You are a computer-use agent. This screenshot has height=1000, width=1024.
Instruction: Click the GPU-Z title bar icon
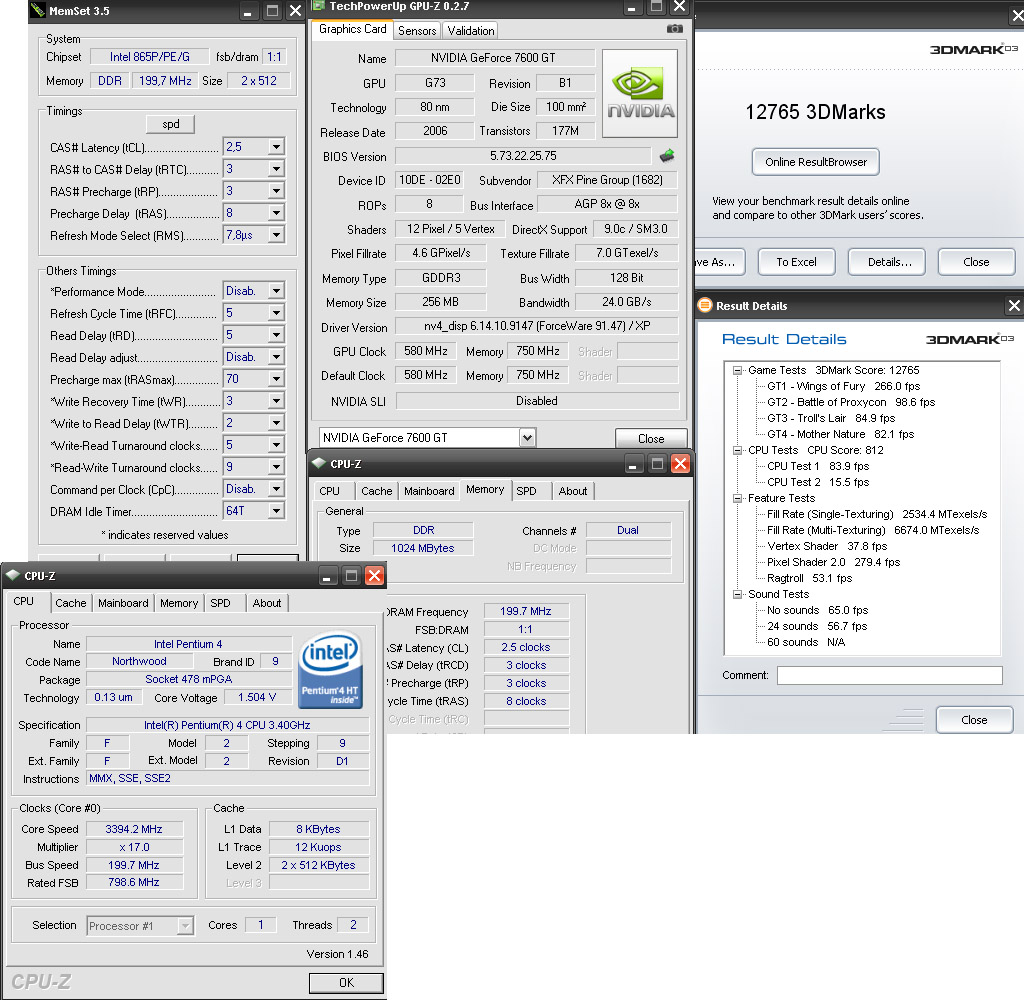[x=318, y=6]
